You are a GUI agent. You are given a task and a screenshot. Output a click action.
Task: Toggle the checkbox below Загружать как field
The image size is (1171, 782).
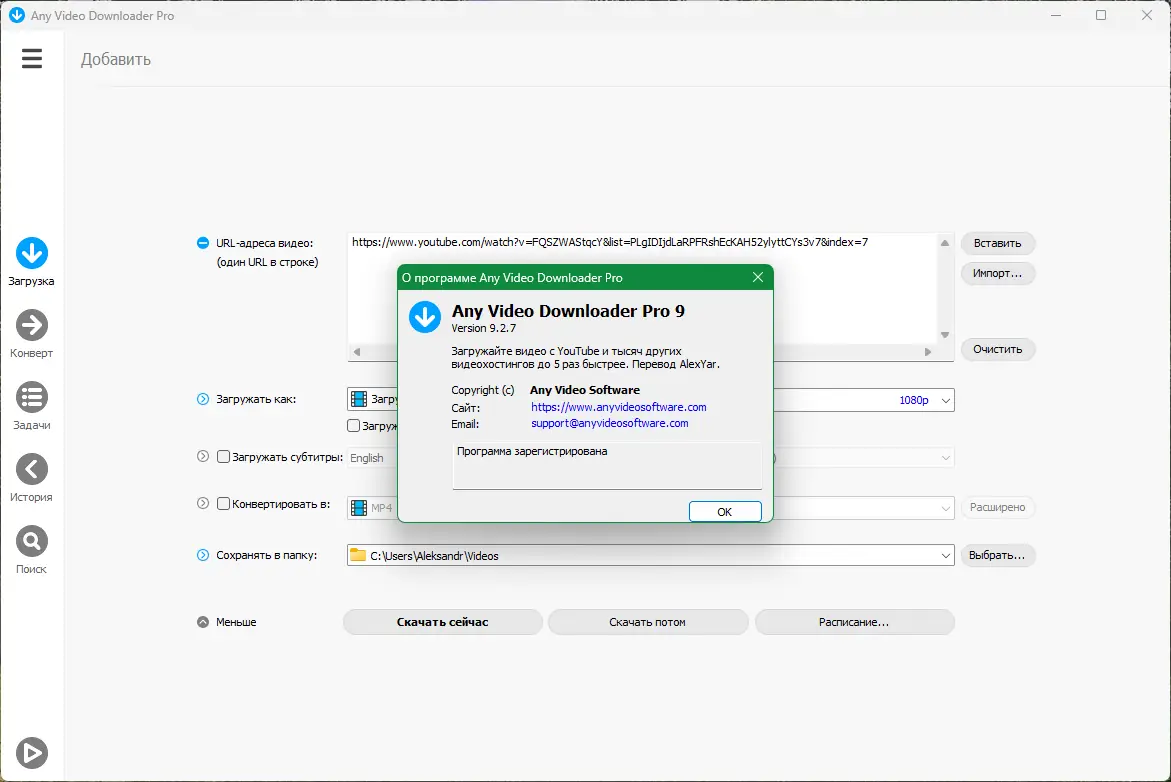(354, 426)
